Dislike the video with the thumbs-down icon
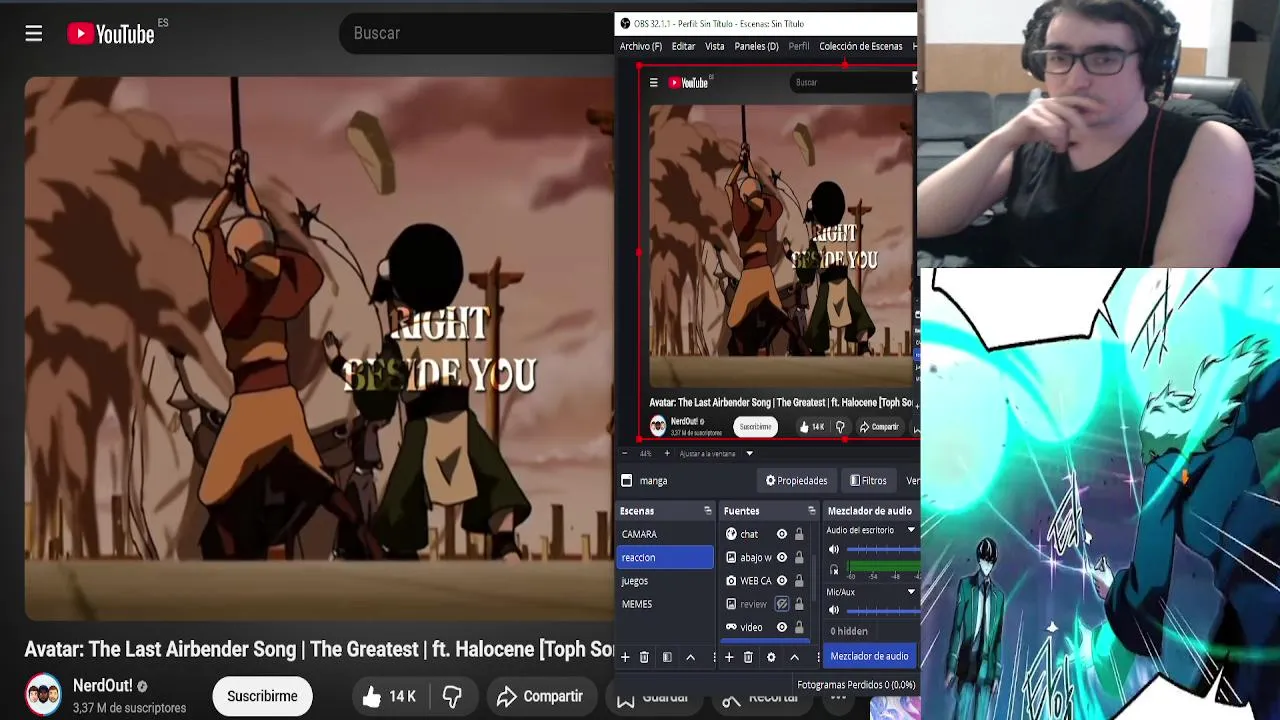 tap(452, 696)
